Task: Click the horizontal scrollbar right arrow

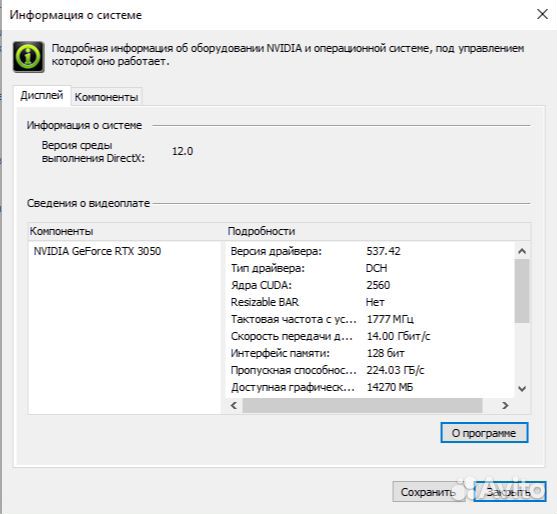Action: tap(505, 405)
